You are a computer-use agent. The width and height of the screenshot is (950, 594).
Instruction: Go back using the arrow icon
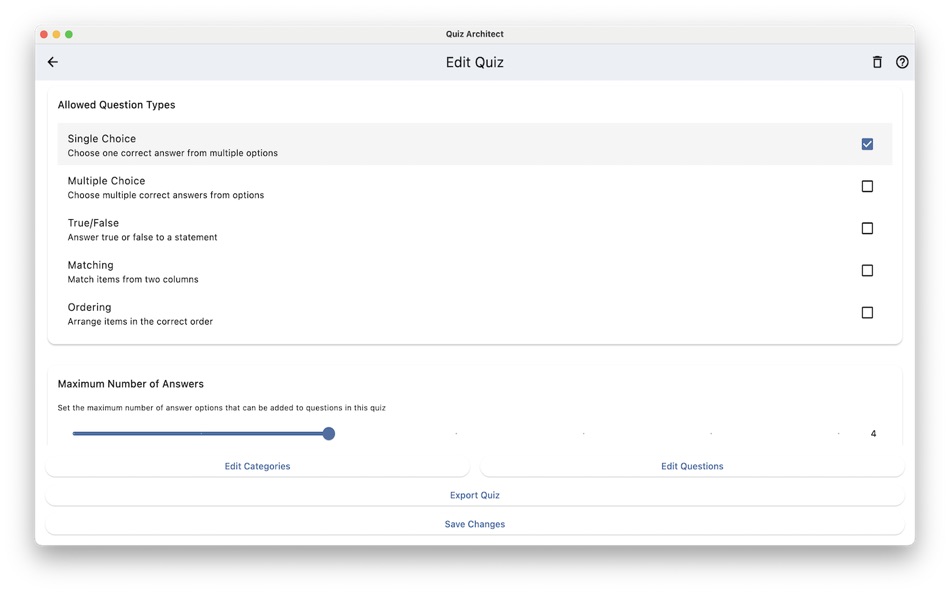click(53, 62)
